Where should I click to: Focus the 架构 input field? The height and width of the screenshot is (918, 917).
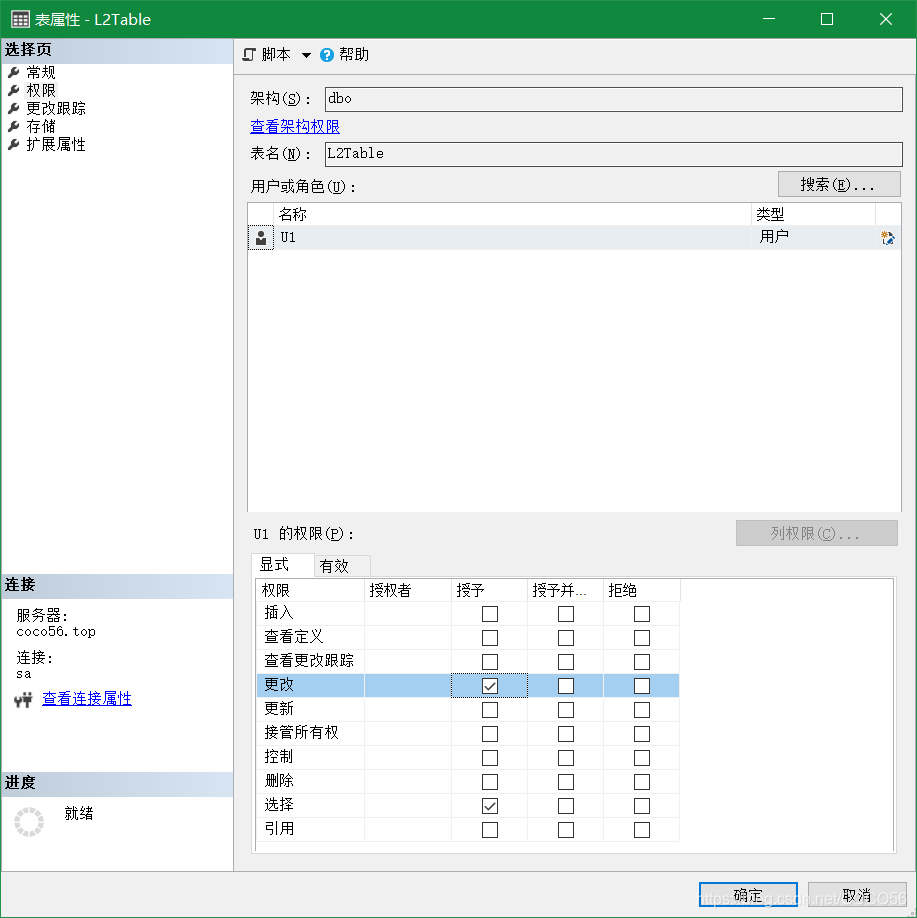coord(613,99)
